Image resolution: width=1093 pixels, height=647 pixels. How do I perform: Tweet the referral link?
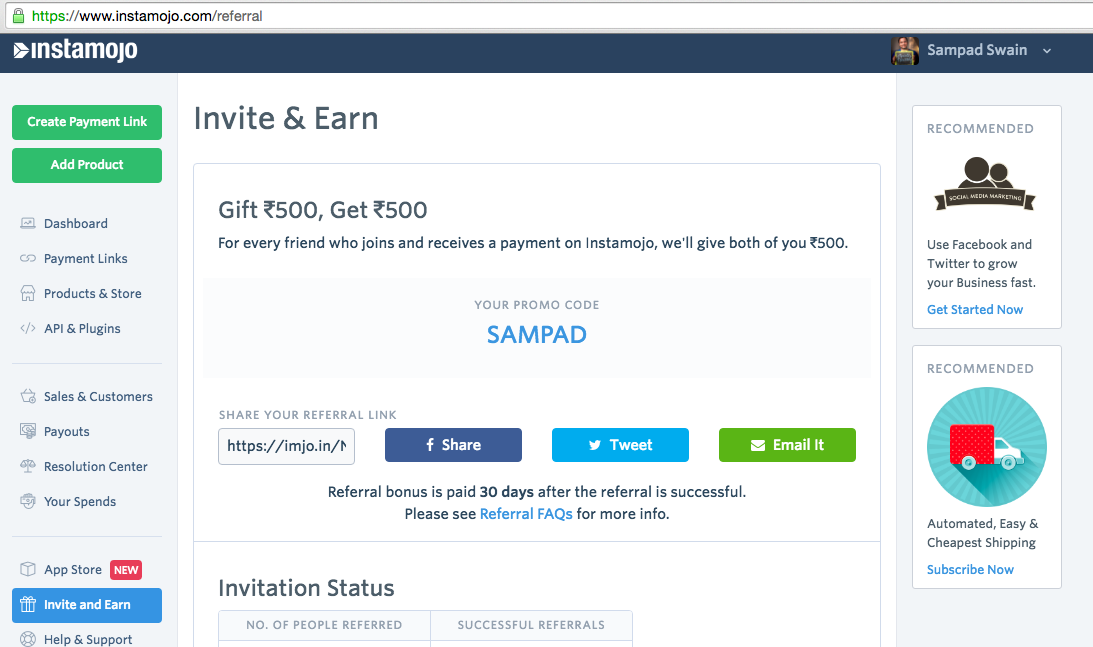[620, 445]
